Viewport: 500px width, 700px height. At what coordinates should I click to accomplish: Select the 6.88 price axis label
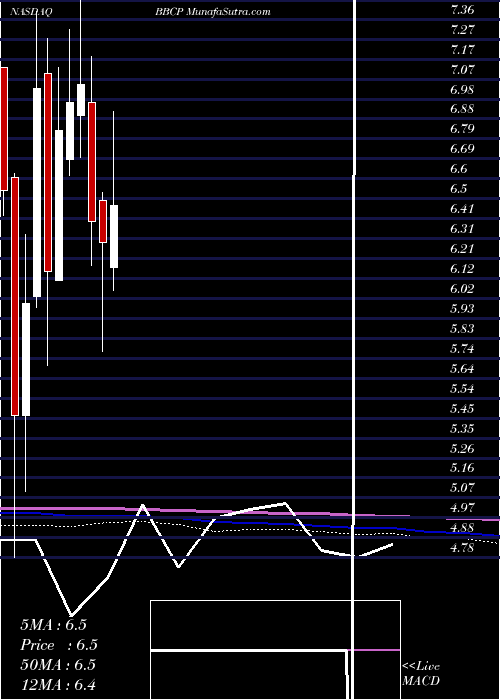462,109
